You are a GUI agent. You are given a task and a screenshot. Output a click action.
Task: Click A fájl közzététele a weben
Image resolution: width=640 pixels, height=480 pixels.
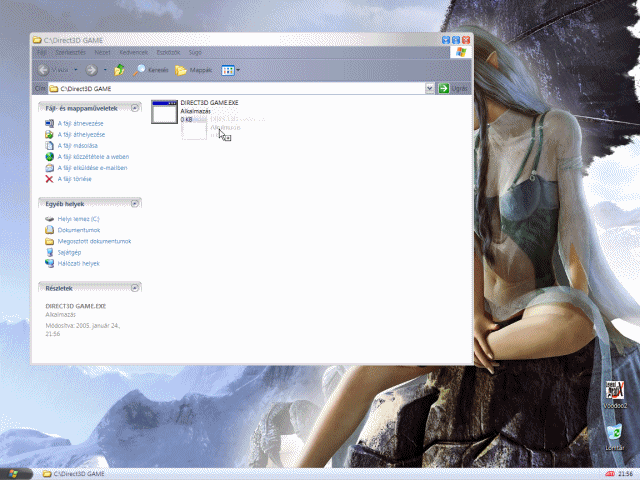(93, 157)
